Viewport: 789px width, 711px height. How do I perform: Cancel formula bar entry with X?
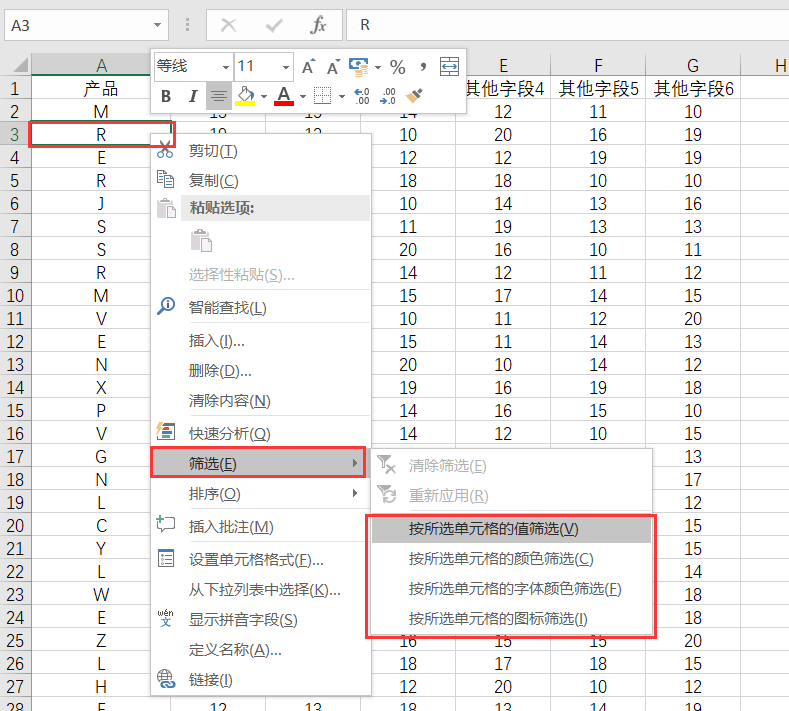(x=228, y=25)
